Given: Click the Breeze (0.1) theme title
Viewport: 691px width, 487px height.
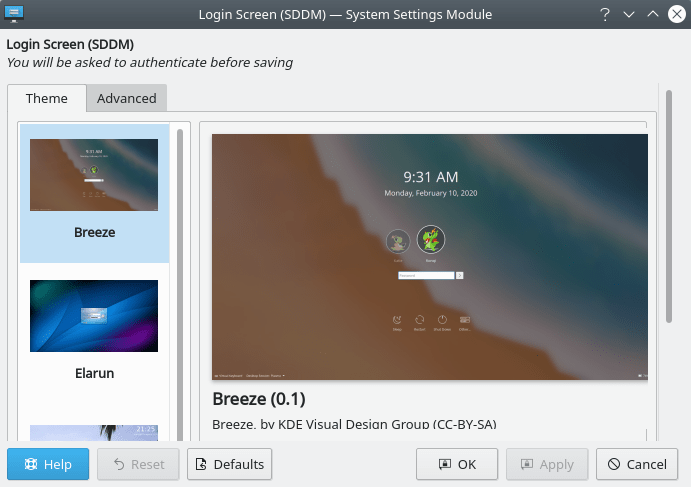Looking at the screenshot, I should 259,399.
